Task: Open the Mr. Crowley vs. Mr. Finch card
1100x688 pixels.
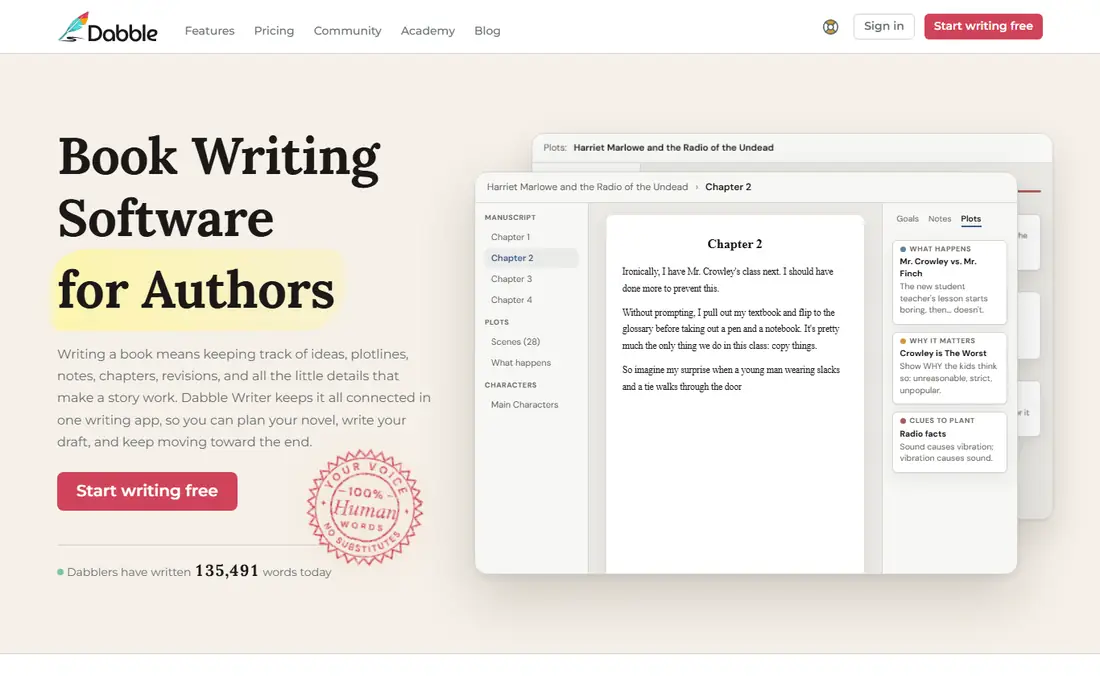Action: click(x=949, y=283)
